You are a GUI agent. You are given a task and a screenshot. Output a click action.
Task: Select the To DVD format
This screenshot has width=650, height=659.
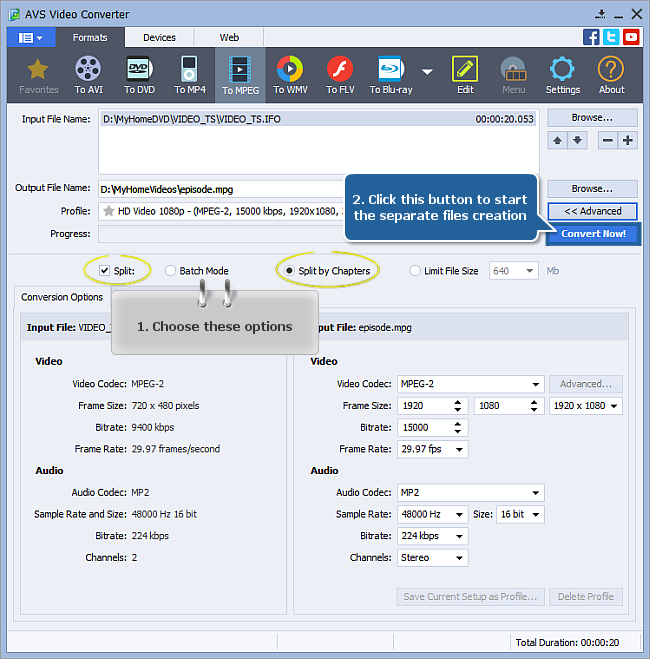coord(139,76)
